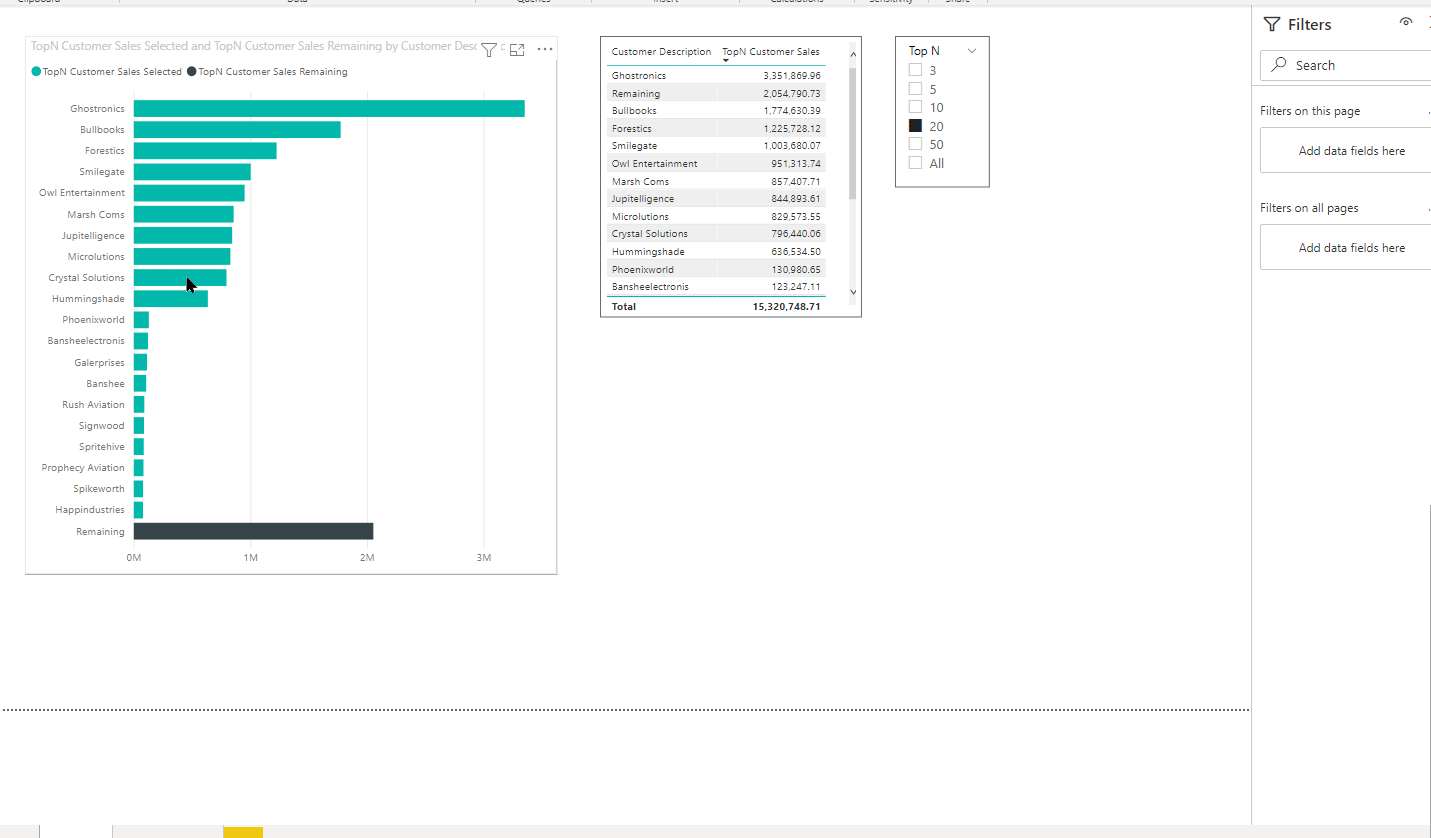Click the Bansheelectronis table row
Viewport: 1431px width, 838px height.
(x=716, y=287)
